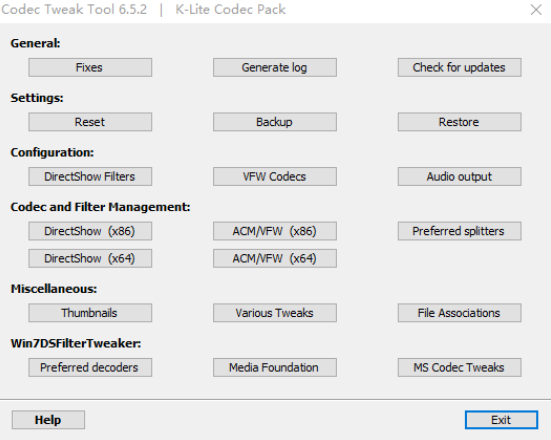Screen dimensions: 551x440
Task: Open ACM/VFW (x64) management
Action: (275, 258)
